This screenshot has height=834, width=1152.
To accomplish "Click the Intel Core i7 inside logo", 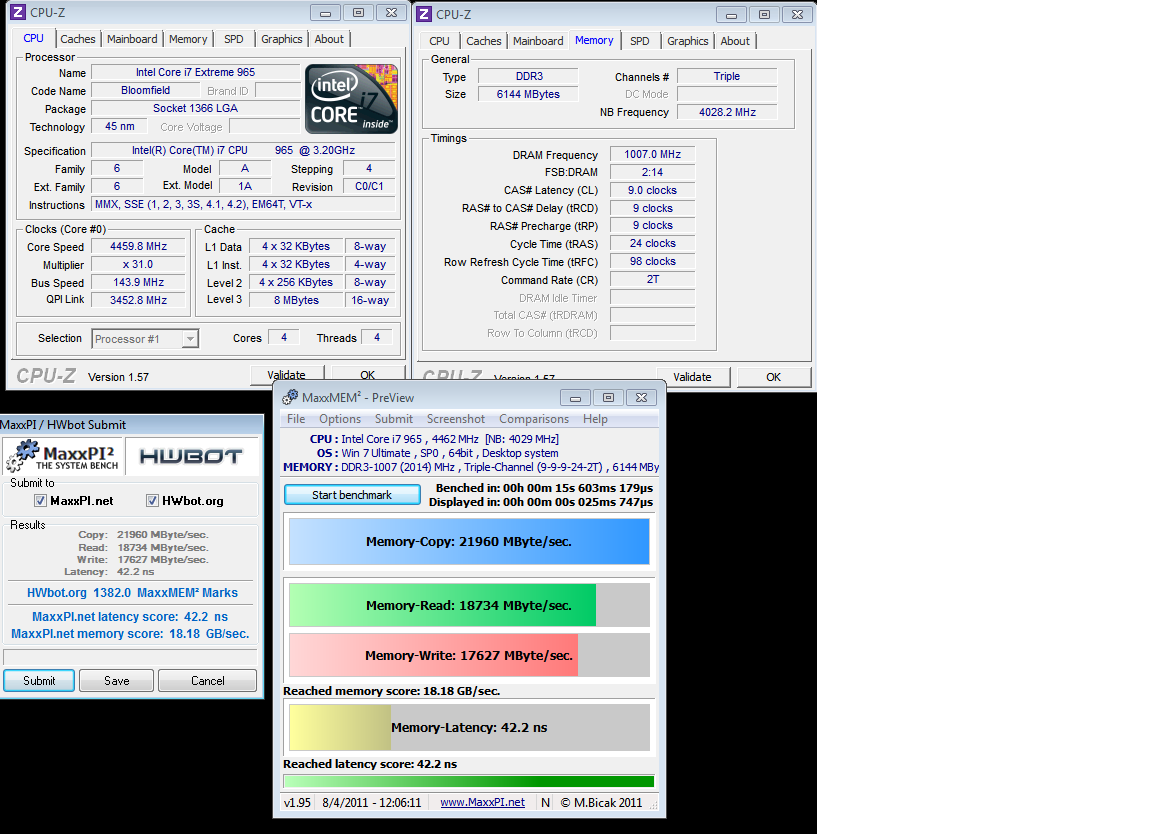I will pyautogui.click(x=351, y=98).
